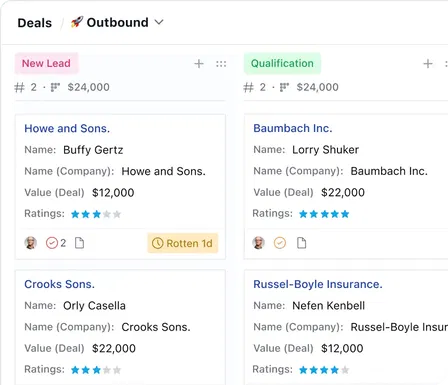Set Baumbach Inc. rating stars
The image size is (448, 385).
[324, 214]
